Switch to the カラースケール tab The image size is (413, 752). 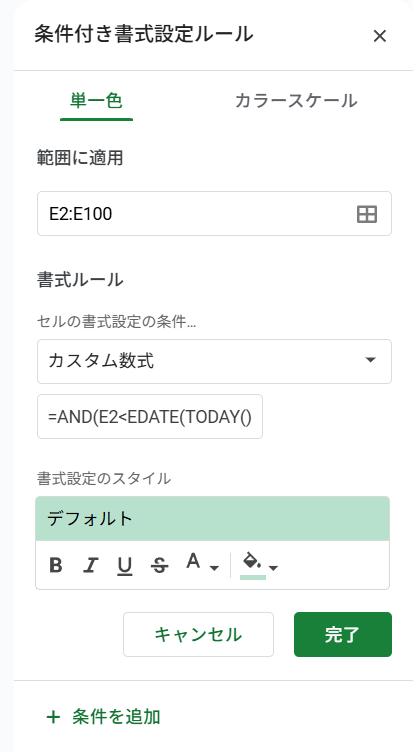coord(296,101)
